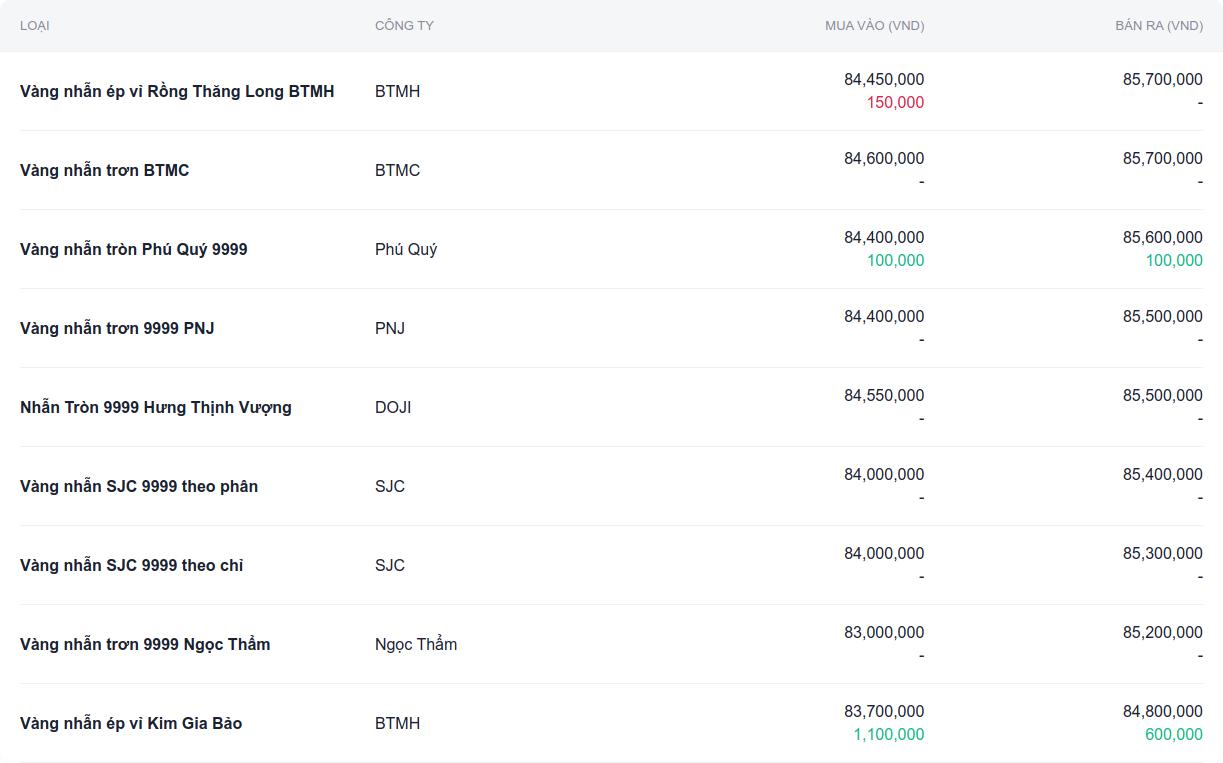The image size is (1223, 763).
Task: Select the 84,600,000 buy price
Action: (x=884, y=159)
